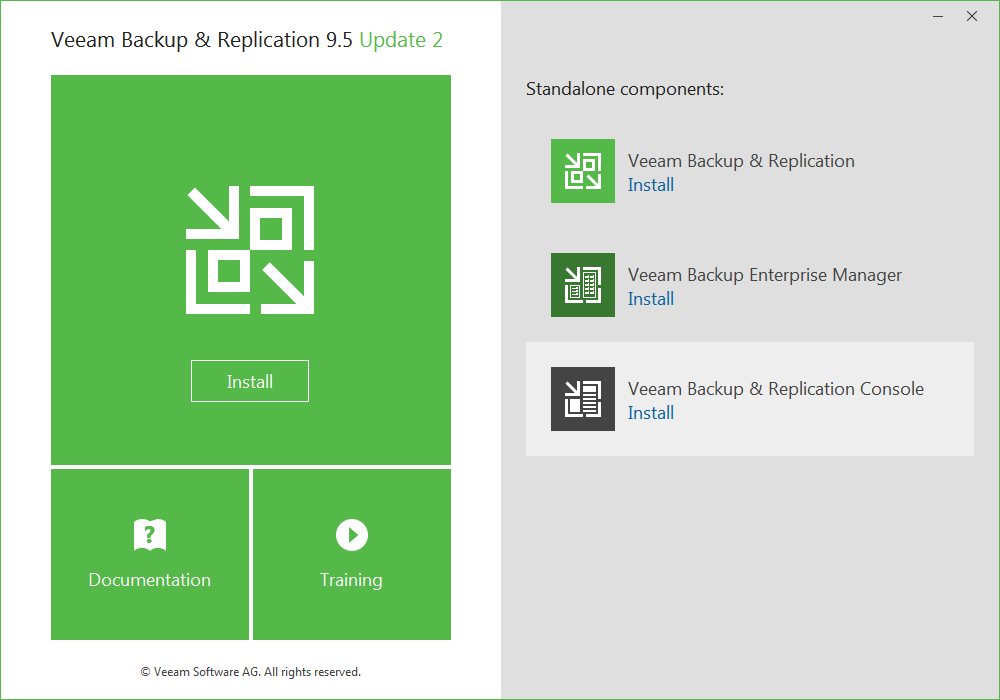Viewport: 1000px width, 700px height.
Task: Open the Training tile label
Action: tap(351, 580)
